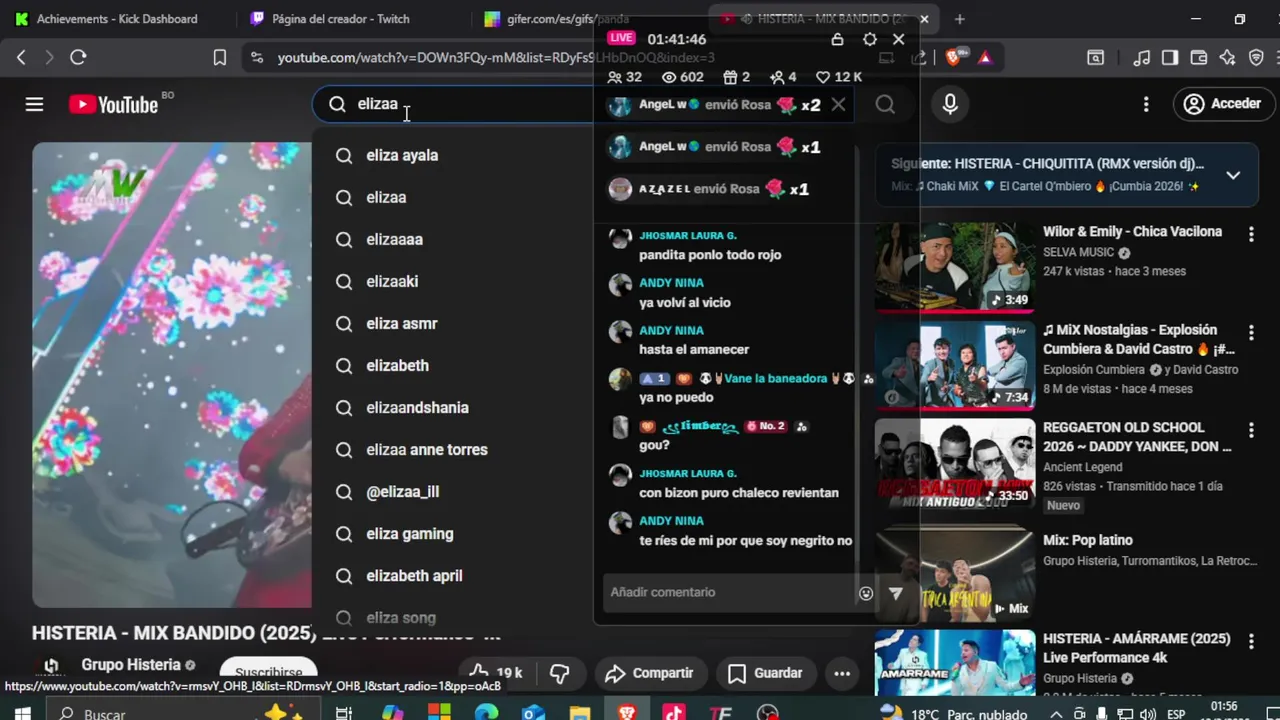This screenshot has height=720, width=1280.
Task: Bookmark this page in the address bar
Action: click(x=220, y=58)
